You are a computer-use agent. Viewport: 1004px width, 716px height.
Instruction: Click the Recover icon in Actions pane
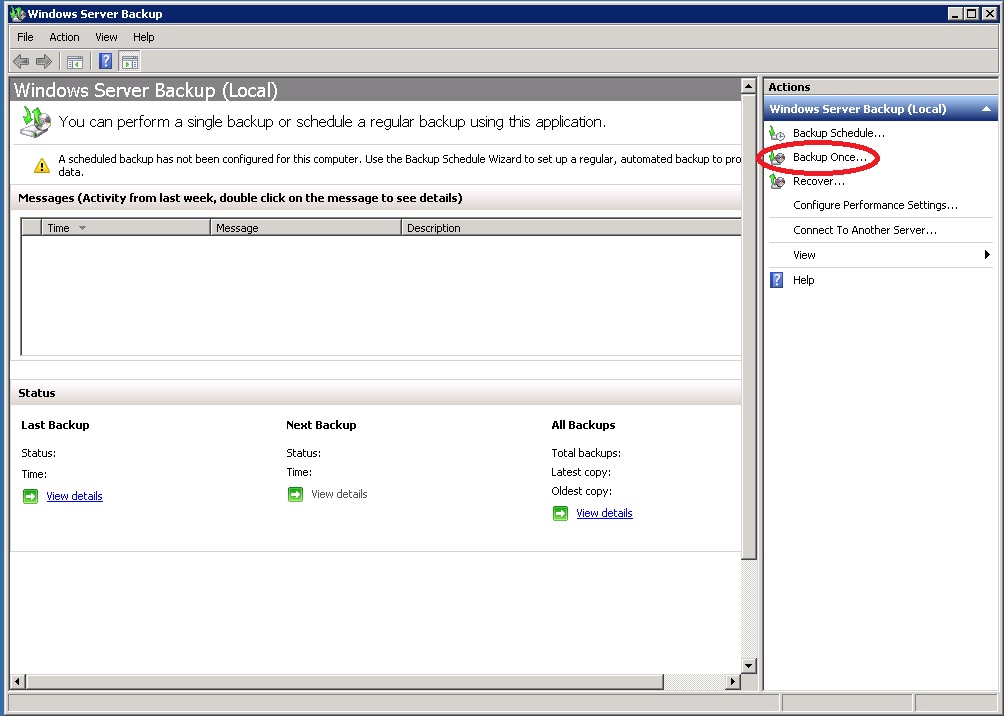tap(777, 181)
